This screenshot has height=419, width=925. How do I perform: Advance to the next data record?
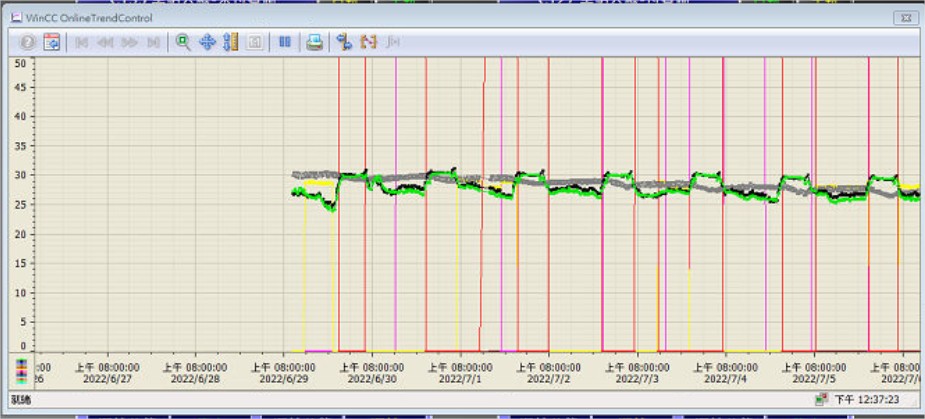click(x=129, y=42)
